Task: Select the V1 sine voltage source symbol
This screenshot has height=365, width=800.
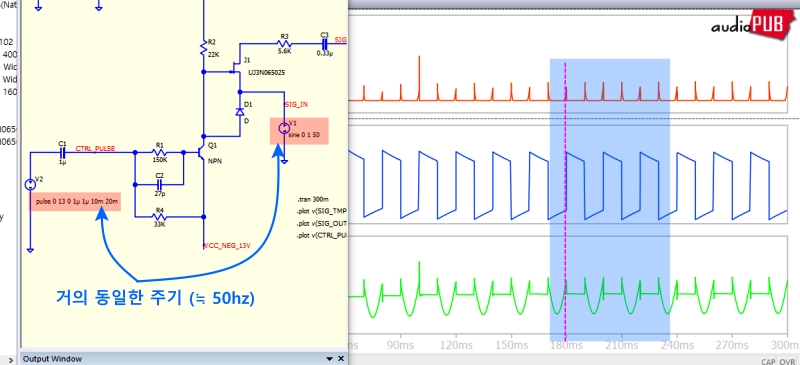Action: (x=284, y=128)
